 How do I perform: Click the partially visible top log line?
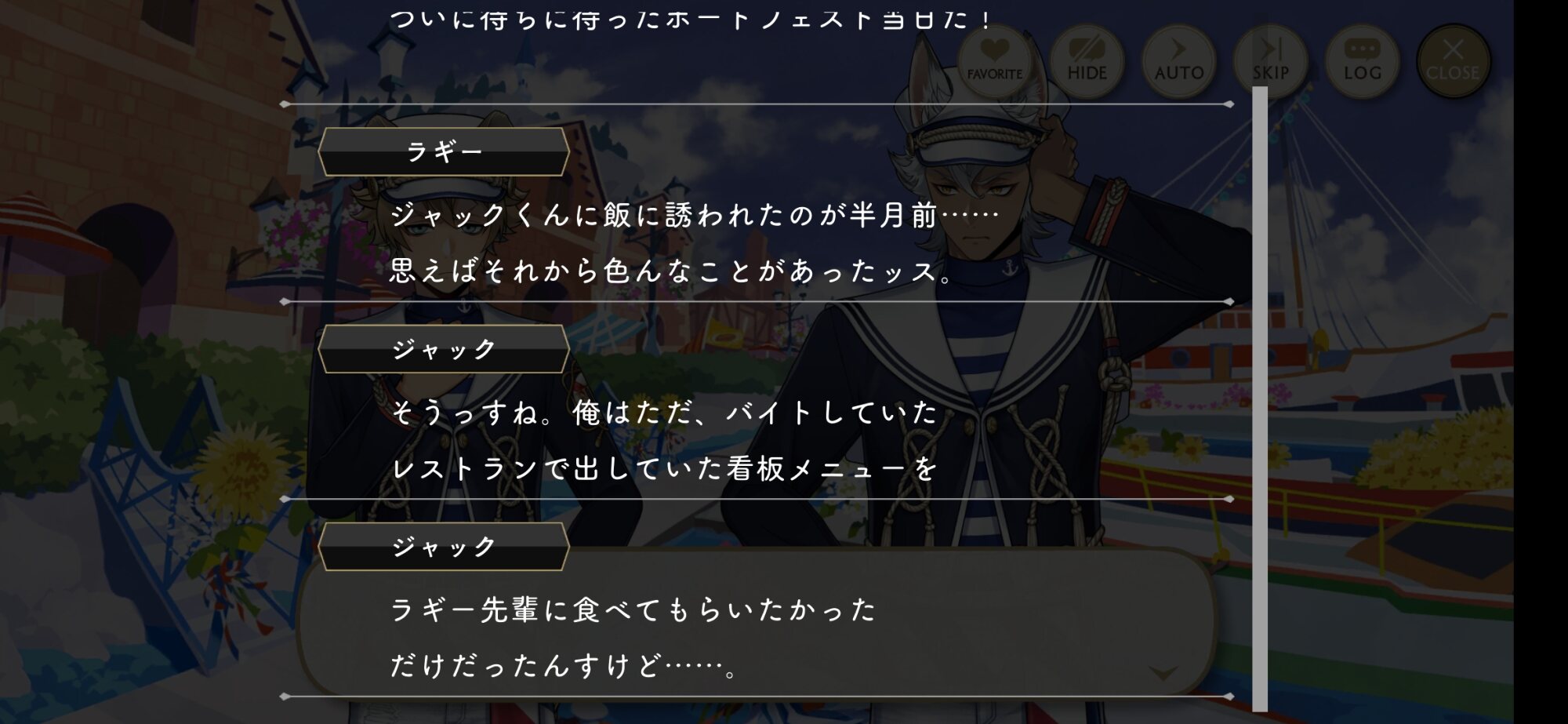click(691, 19)
